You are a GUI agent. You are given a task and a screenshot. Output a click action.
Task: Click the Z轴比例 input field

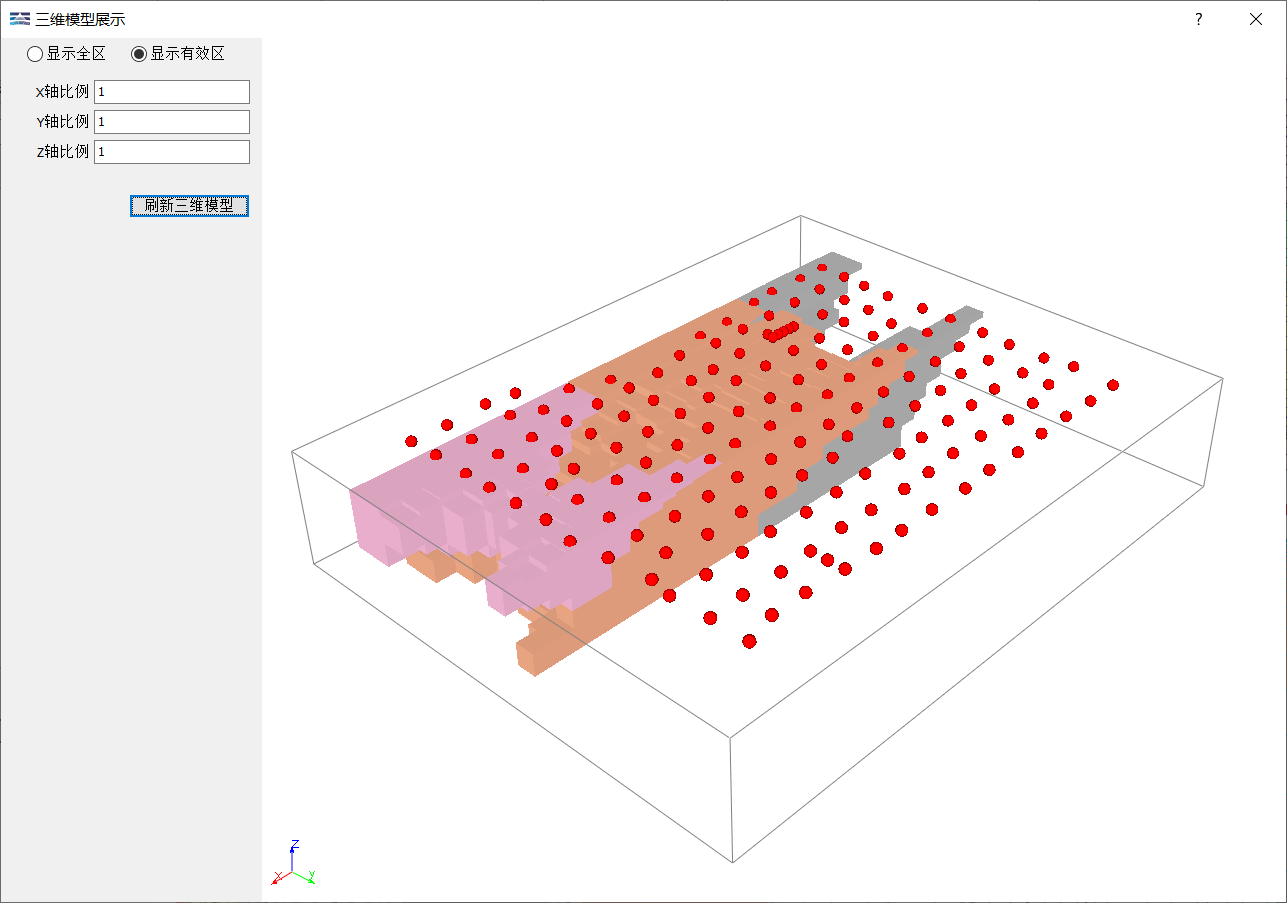pyautogui.click(x=172, y=152)
